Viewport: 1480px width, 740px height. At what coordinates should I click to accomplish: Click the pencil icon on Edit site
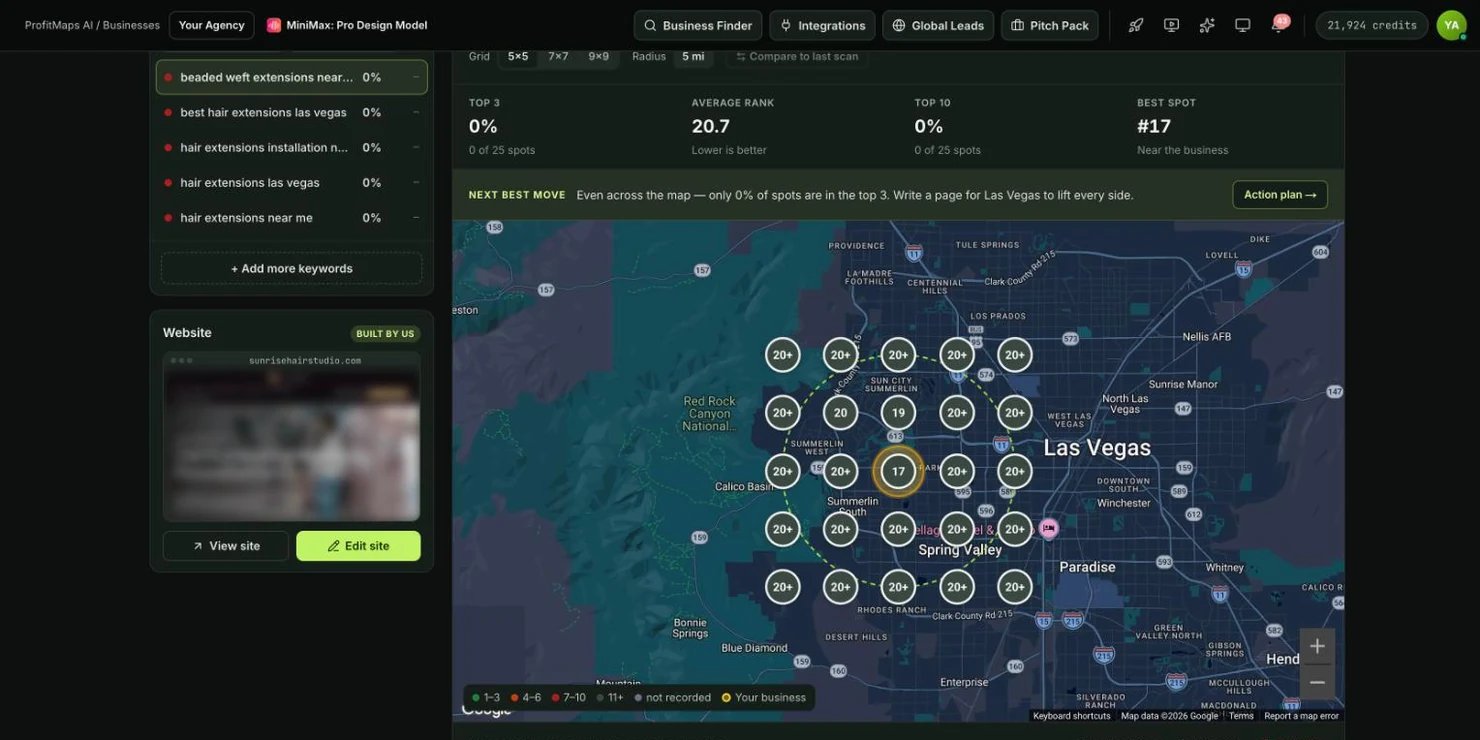334,546
